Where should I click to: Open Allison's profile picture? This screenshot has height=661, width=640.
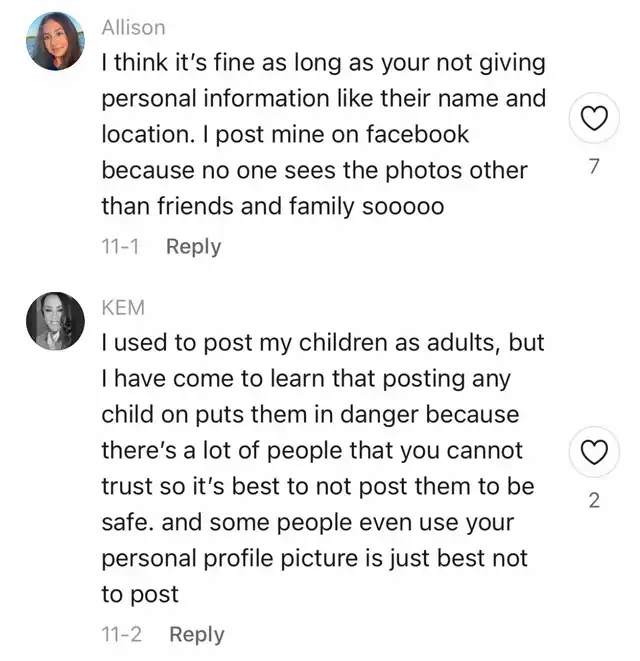coord(55,42)
